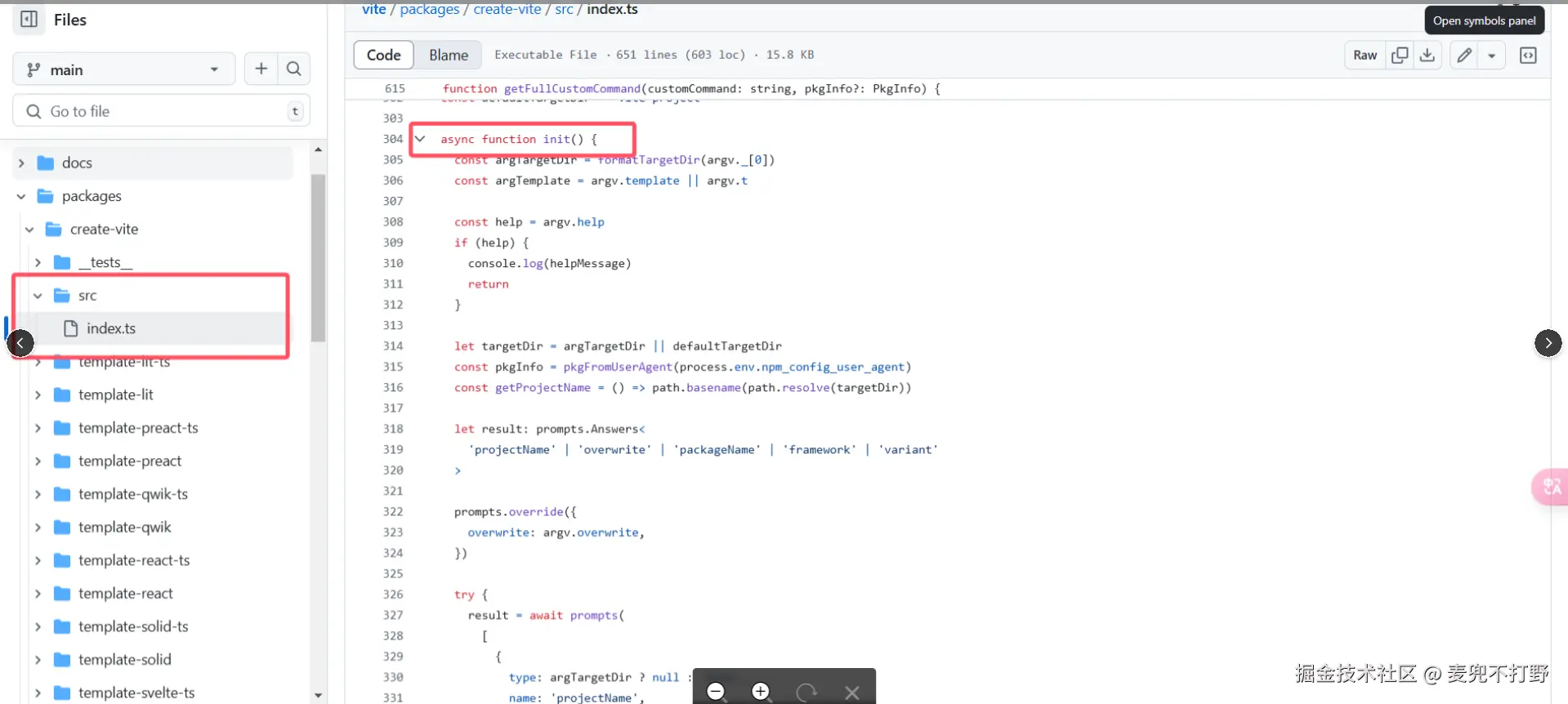Edit this file pencil icon
Image resolution: width=1568 pixels, height=704 pixels.
pos(1464,55)
